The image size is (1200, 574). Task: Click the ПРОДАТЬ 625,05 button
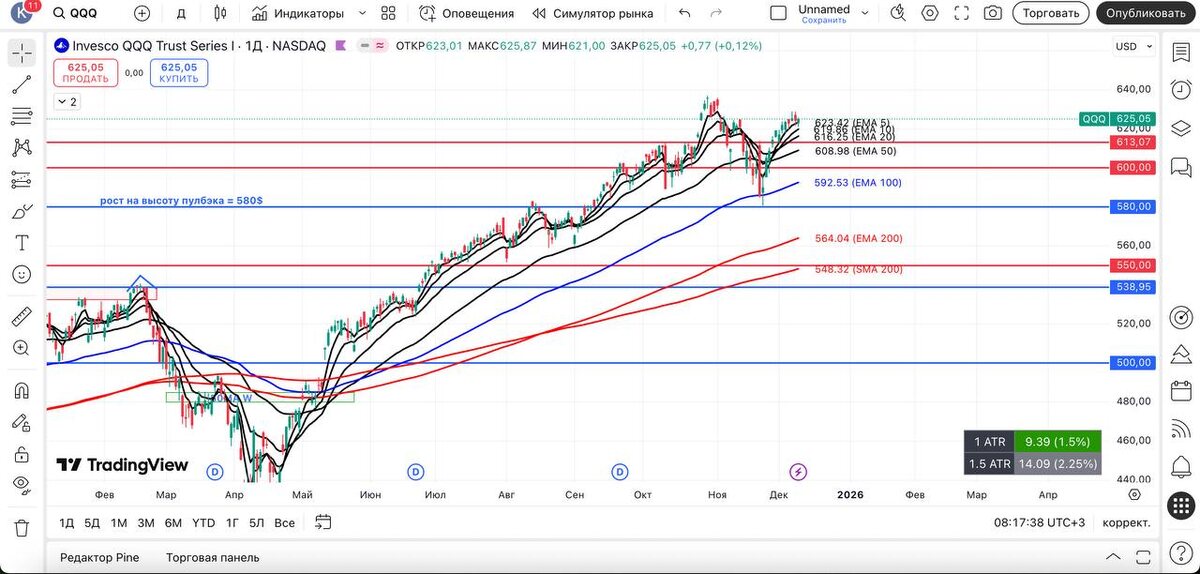(x=85, y=73)
